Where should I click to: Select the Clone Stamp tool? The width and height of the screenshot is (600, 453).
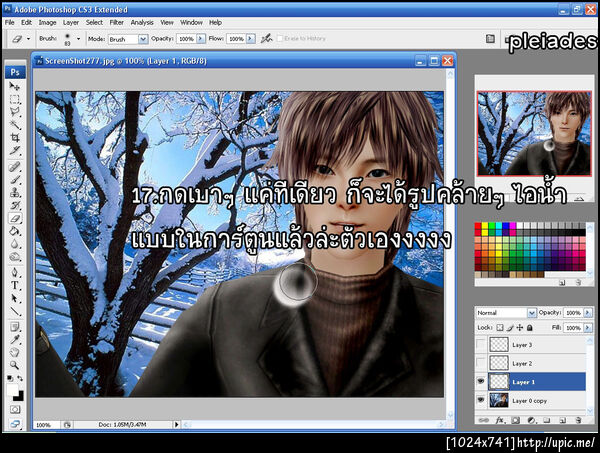[15, 192]
